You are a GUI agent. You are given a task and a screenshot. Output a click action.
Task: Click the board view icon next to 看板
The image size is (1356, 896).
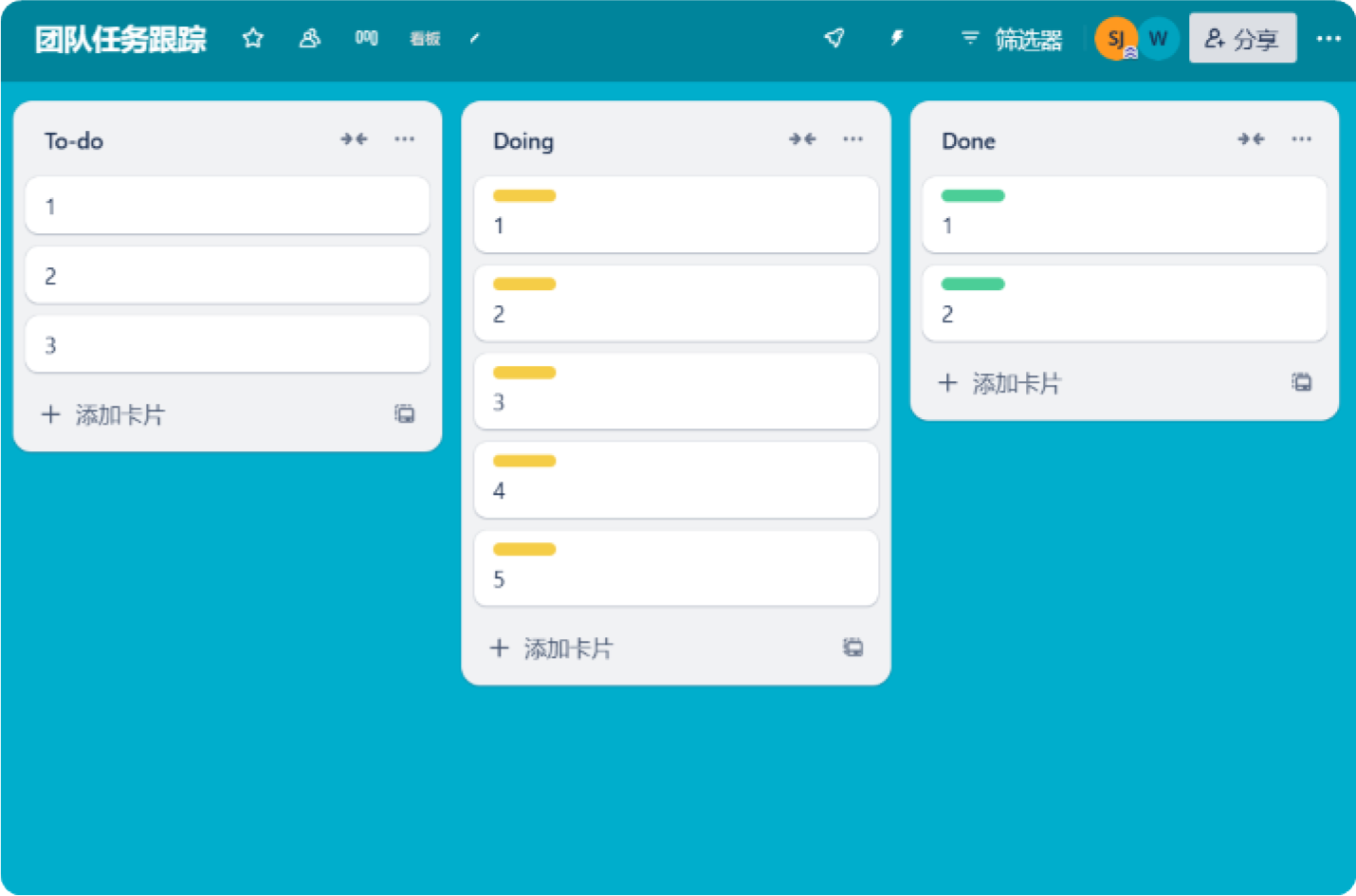(x=366, y=39)
